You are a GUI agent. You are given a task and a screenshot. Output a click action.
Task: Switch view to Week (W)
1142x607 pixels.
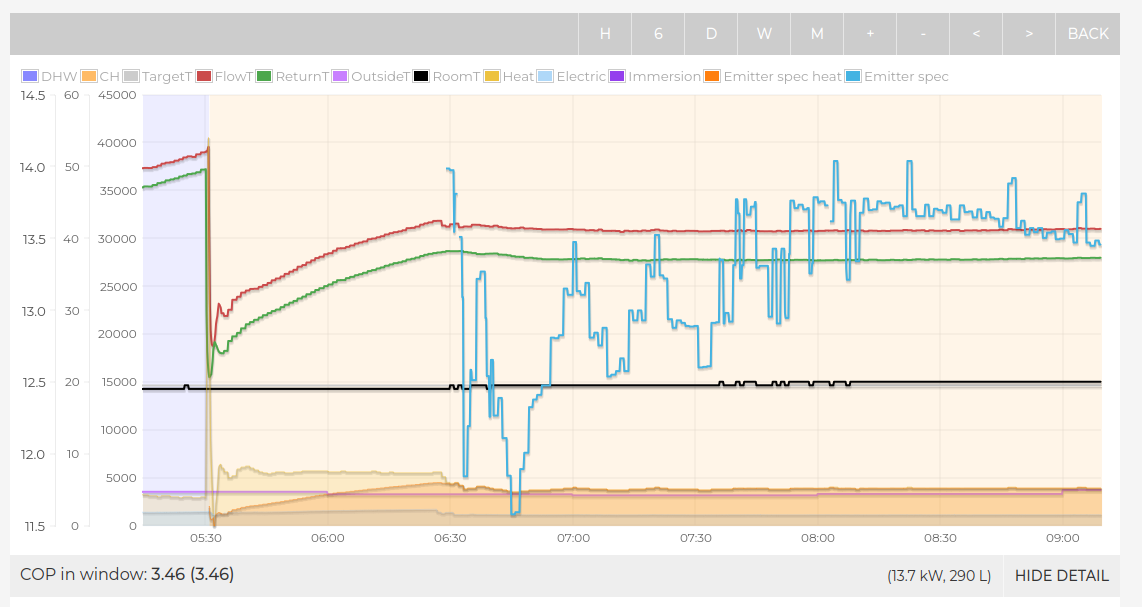[x=764, y=34]
